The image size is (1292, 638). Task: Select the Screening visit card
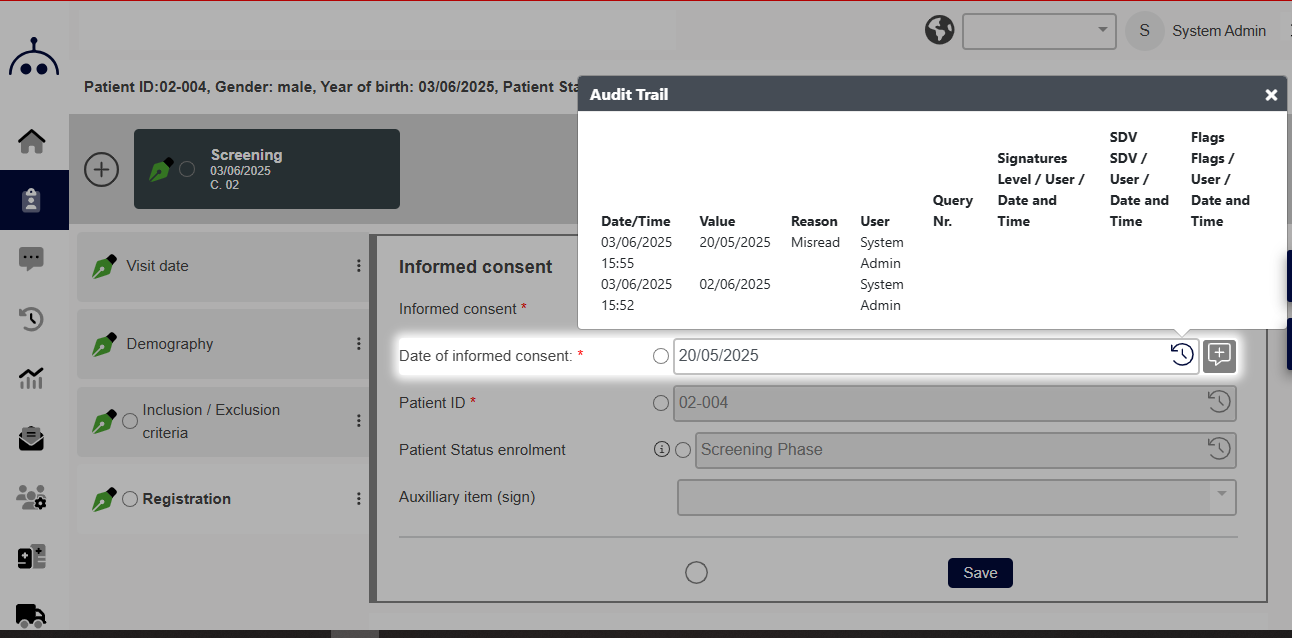pos(266,169)
